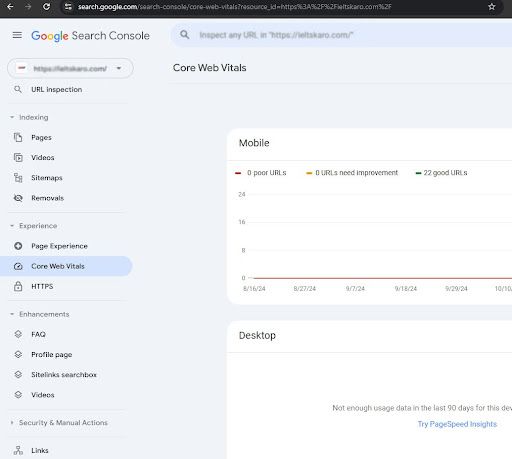Open site information icon in address bar
This screenshot has height=459, width=512.
pyautogui.click(x=68, y=7)
